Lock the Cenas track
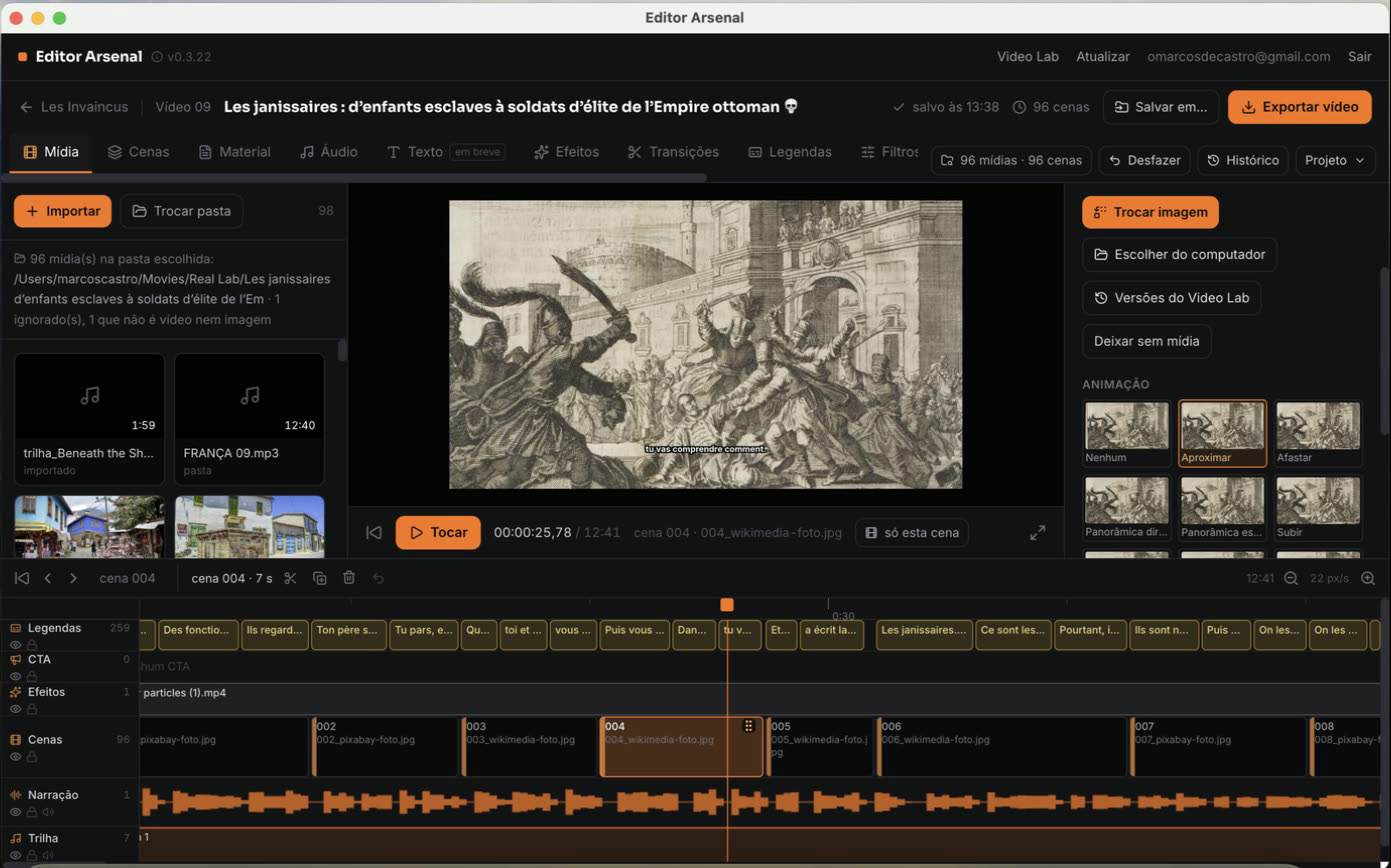Screen dimensions: 1391x868 pos(31,757)
